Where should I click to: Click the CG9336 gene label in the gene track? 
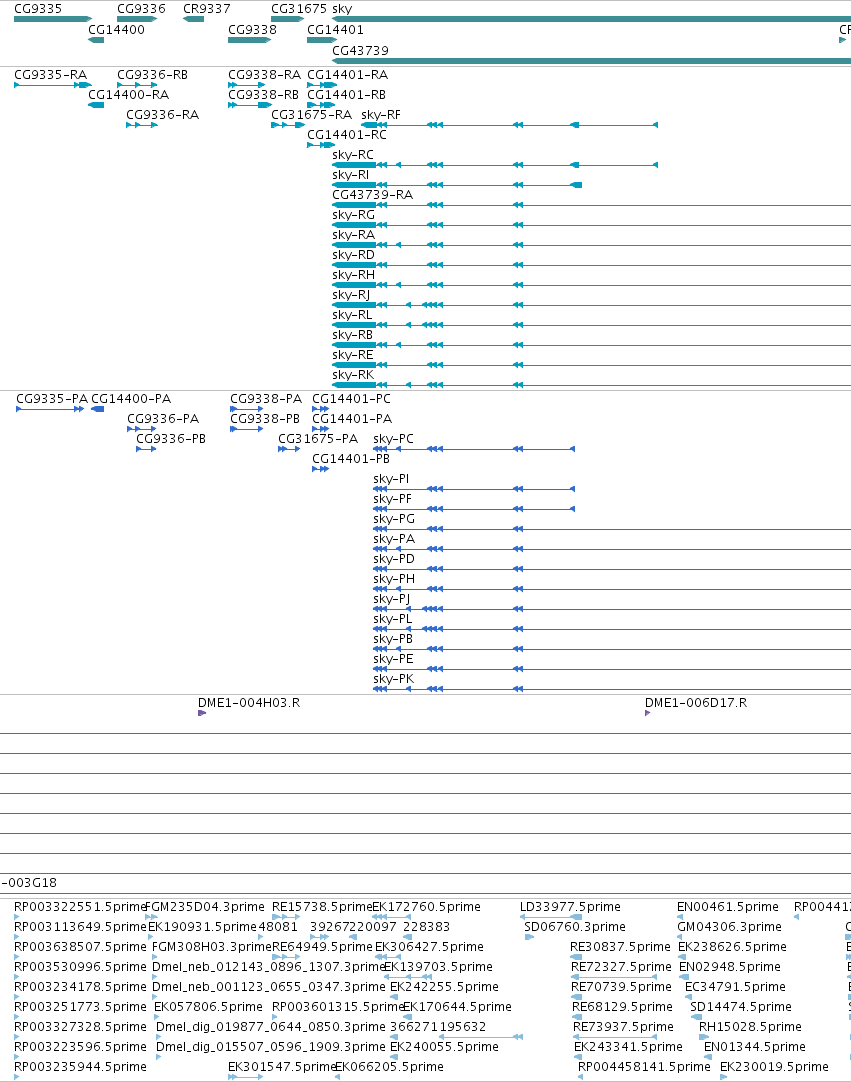[141, 9]
